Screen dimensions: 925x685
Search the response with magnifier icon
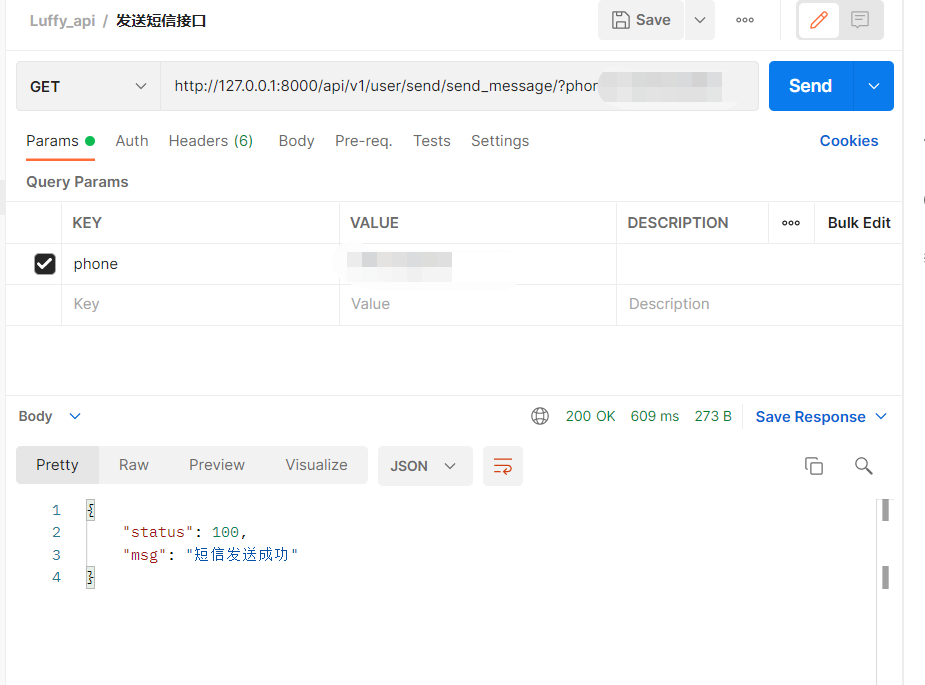864,466
